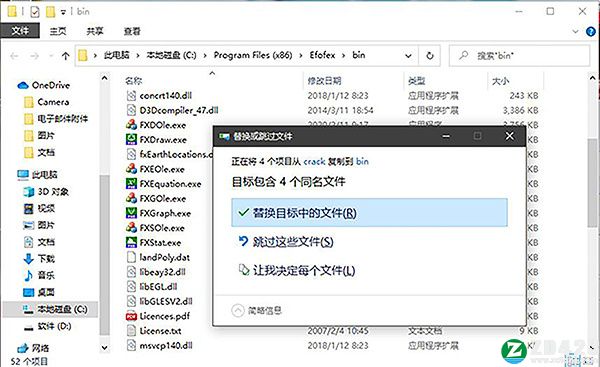Click the OneDrive cloud icon in sidebar

point(23,85)
